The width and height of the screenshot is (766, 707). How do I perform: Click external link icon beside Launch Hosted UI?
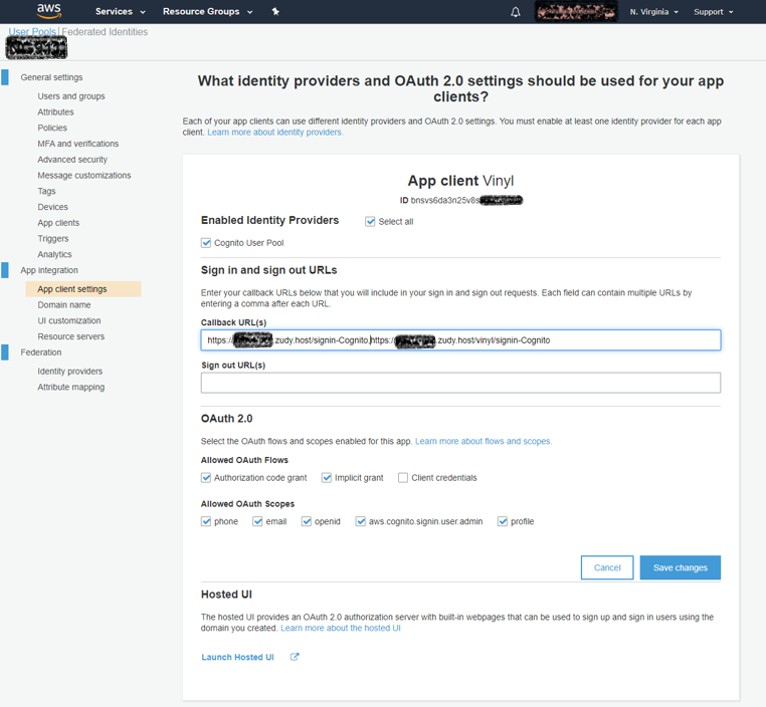coord(294,657)
